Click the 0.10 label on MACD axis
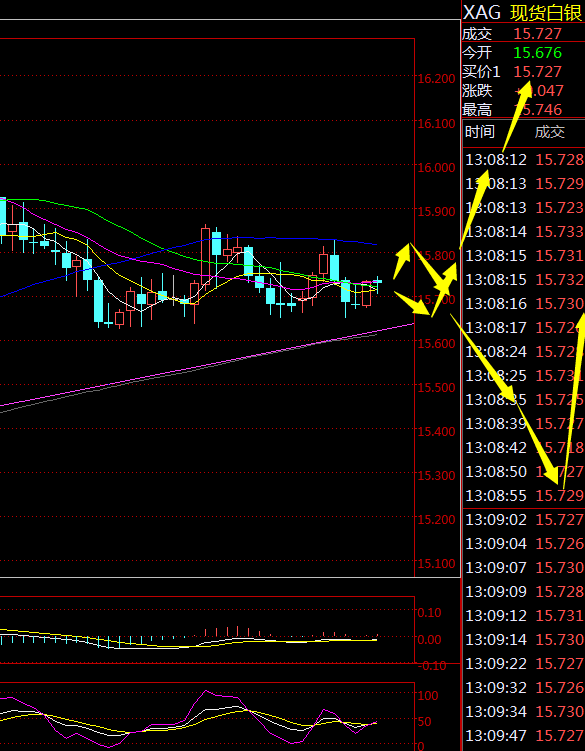Viewport: 585px width, 751px height. [430, 612]
